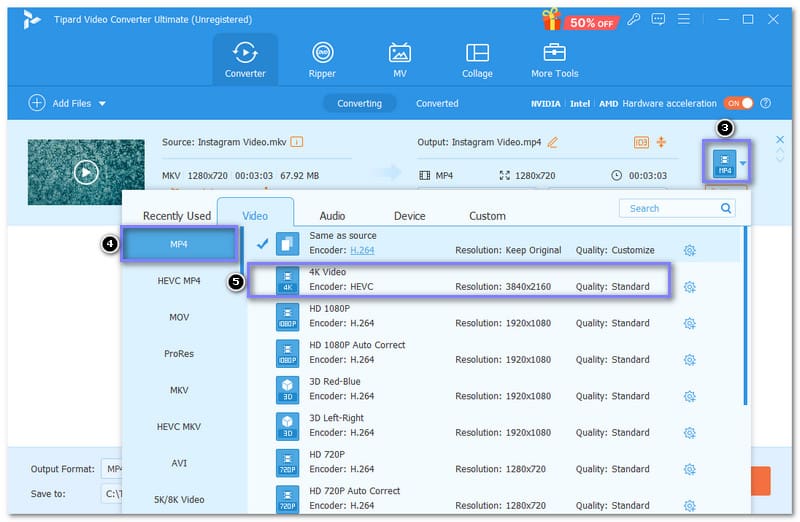Image resolution: width=800 pixels, height=522 pixels.
Task: Click the H.264 encoder link
Action: 362,250
